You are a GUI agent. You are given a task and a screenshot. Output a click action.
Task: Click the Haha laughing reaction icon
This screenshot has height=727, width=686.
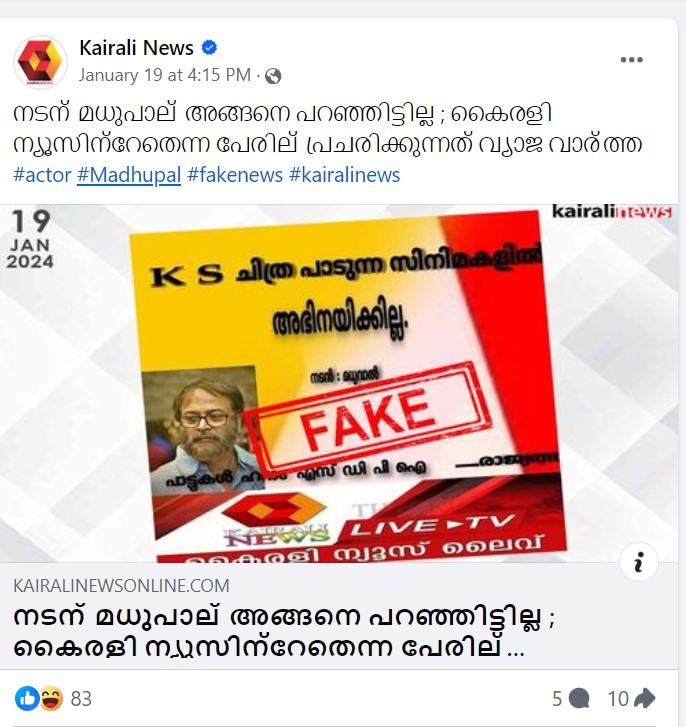pos(51,698)
